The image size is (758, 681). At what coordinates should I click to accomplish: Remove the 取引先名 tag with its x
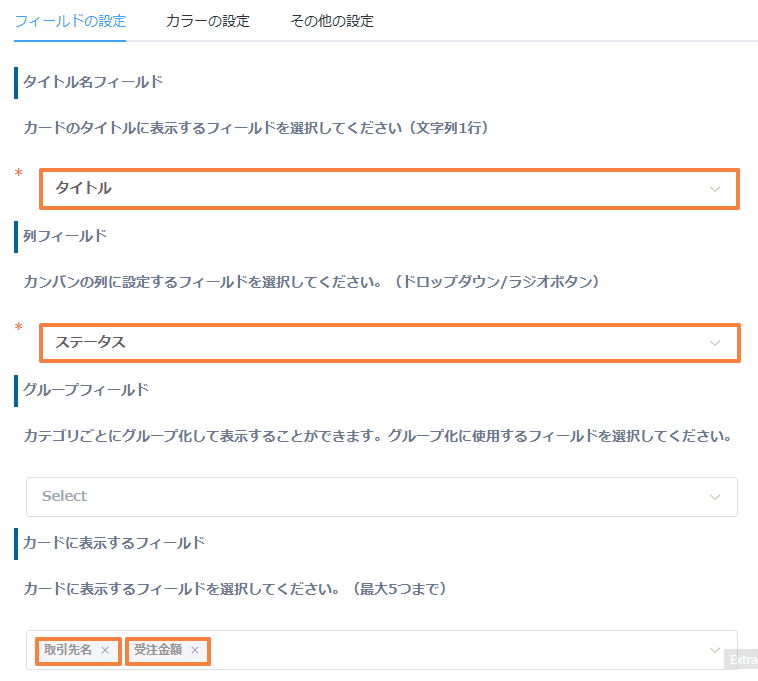tap(105, 650)
